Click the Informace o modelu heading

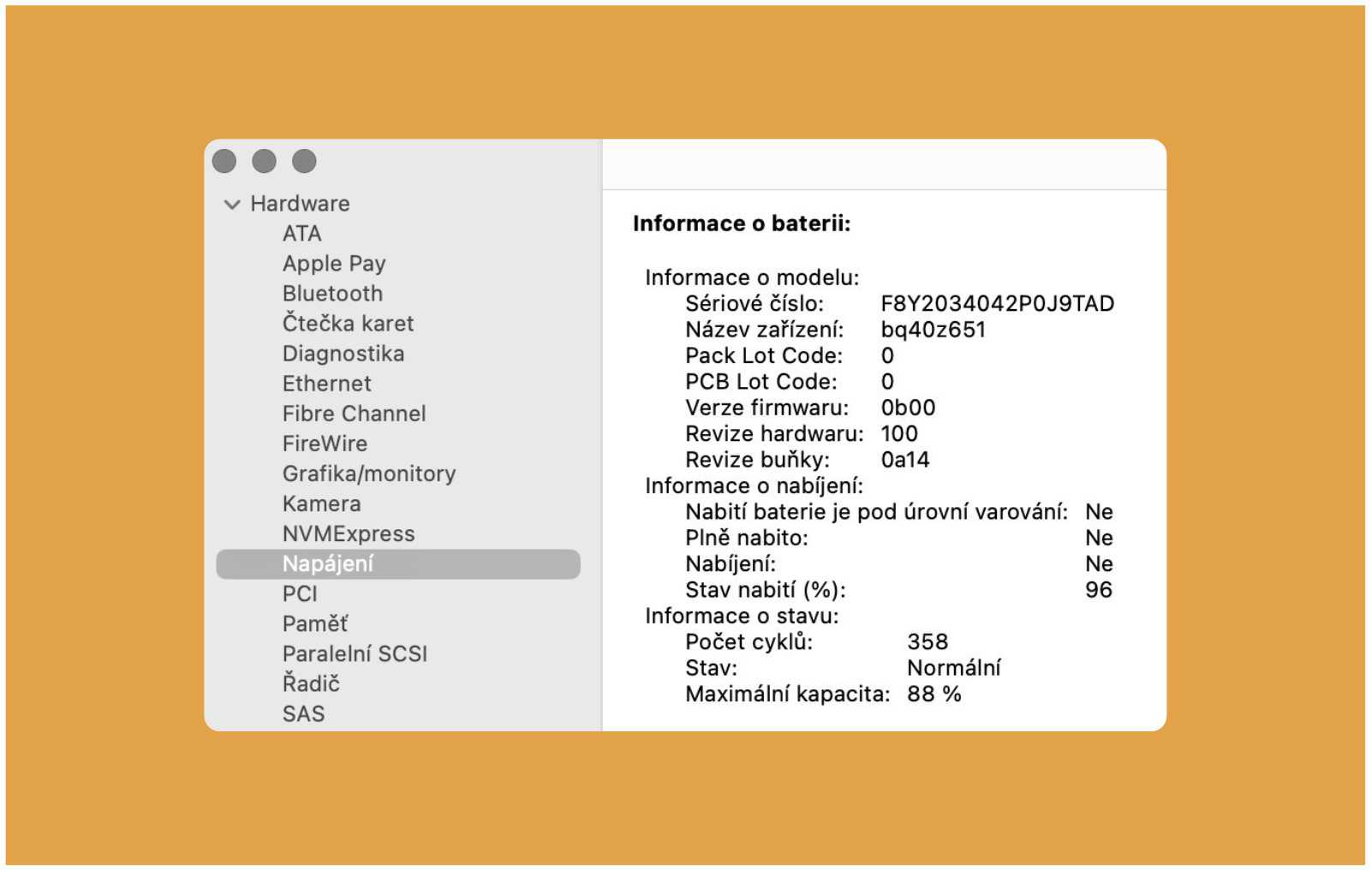752,278
